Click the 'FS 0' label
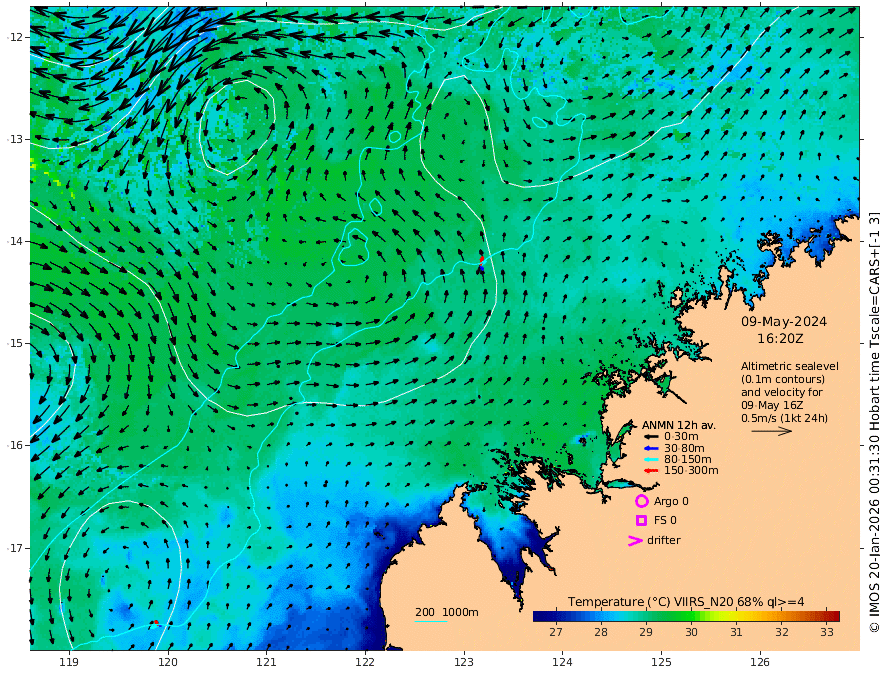The width and height of the screenshot is (880, 680). 665,521
